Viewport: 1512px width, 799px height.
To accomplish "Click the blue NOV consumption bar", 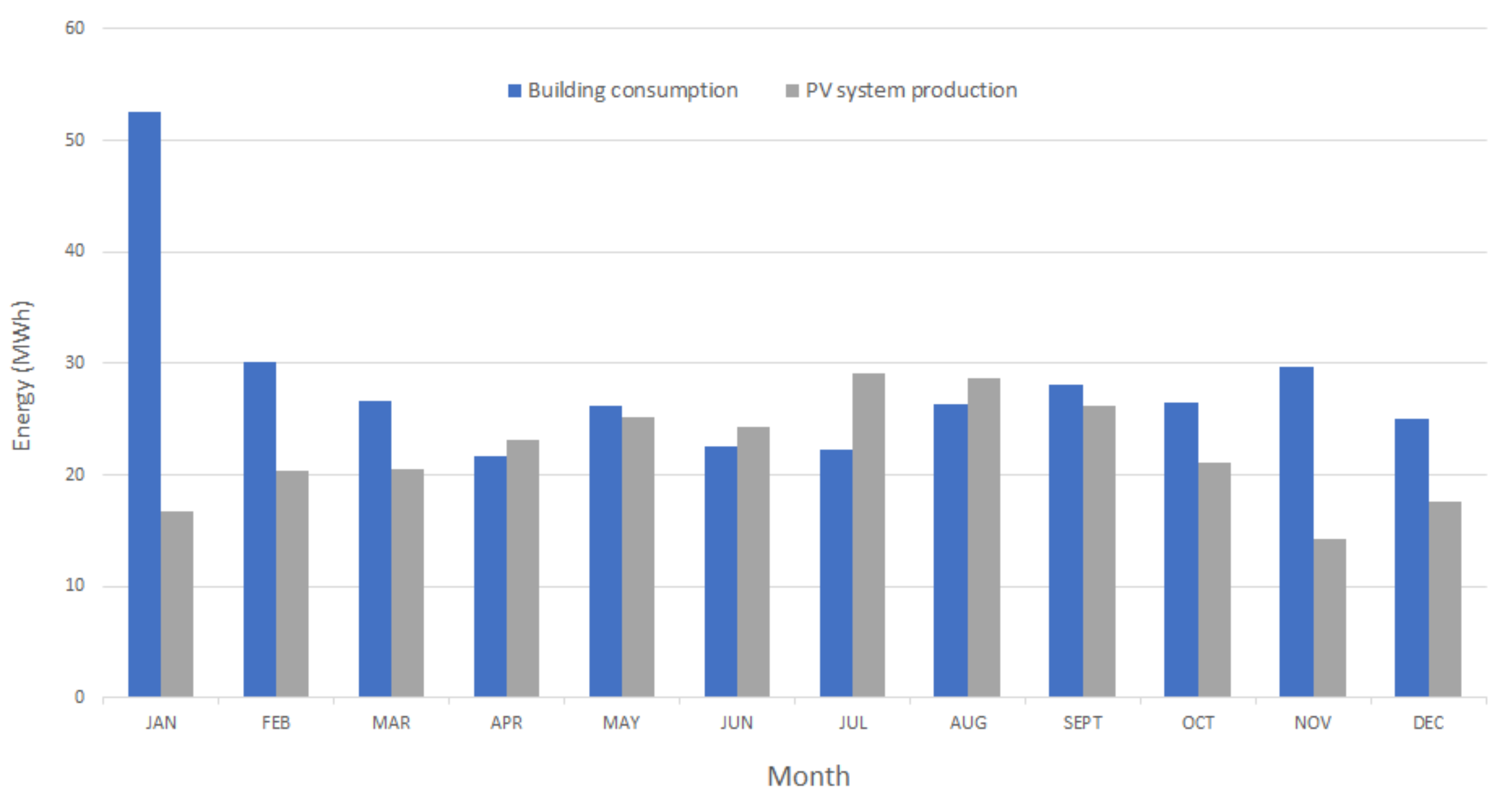I will tap(1296, 531).
